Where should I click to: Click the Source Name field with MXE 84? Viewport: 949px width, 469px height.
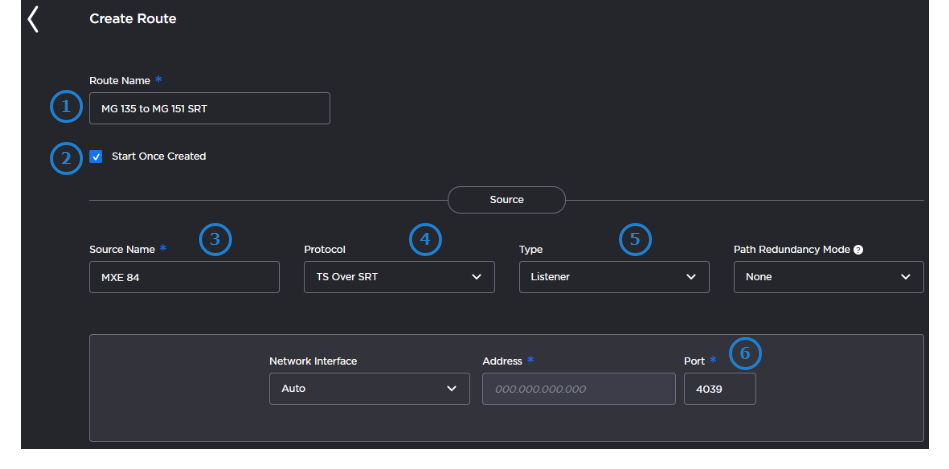tap(184, 277)
